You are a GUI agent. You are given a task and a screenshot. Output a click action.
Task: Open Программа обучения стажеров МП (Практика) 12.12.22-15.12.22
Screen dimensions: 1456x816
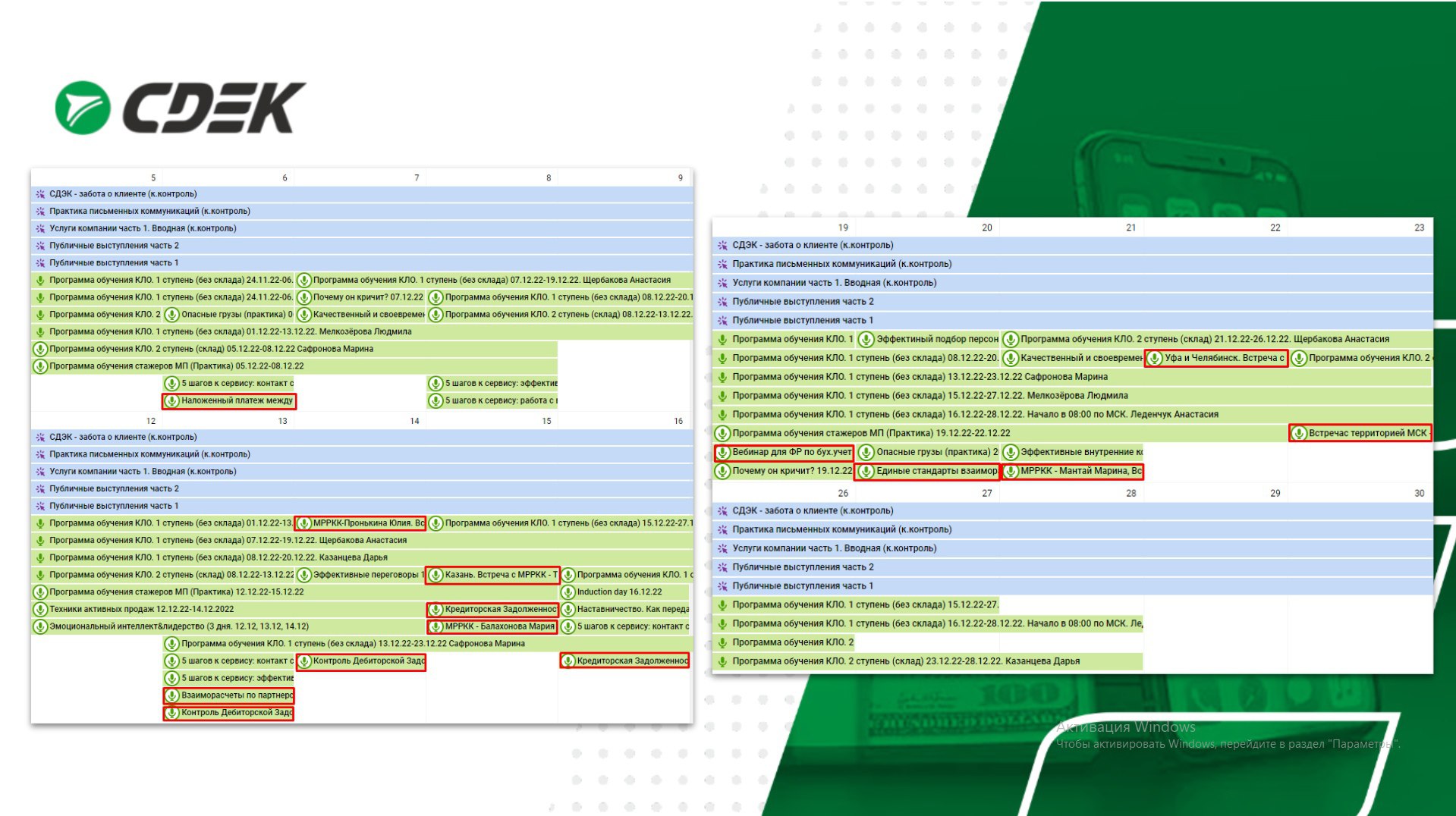tap(294, 592)
